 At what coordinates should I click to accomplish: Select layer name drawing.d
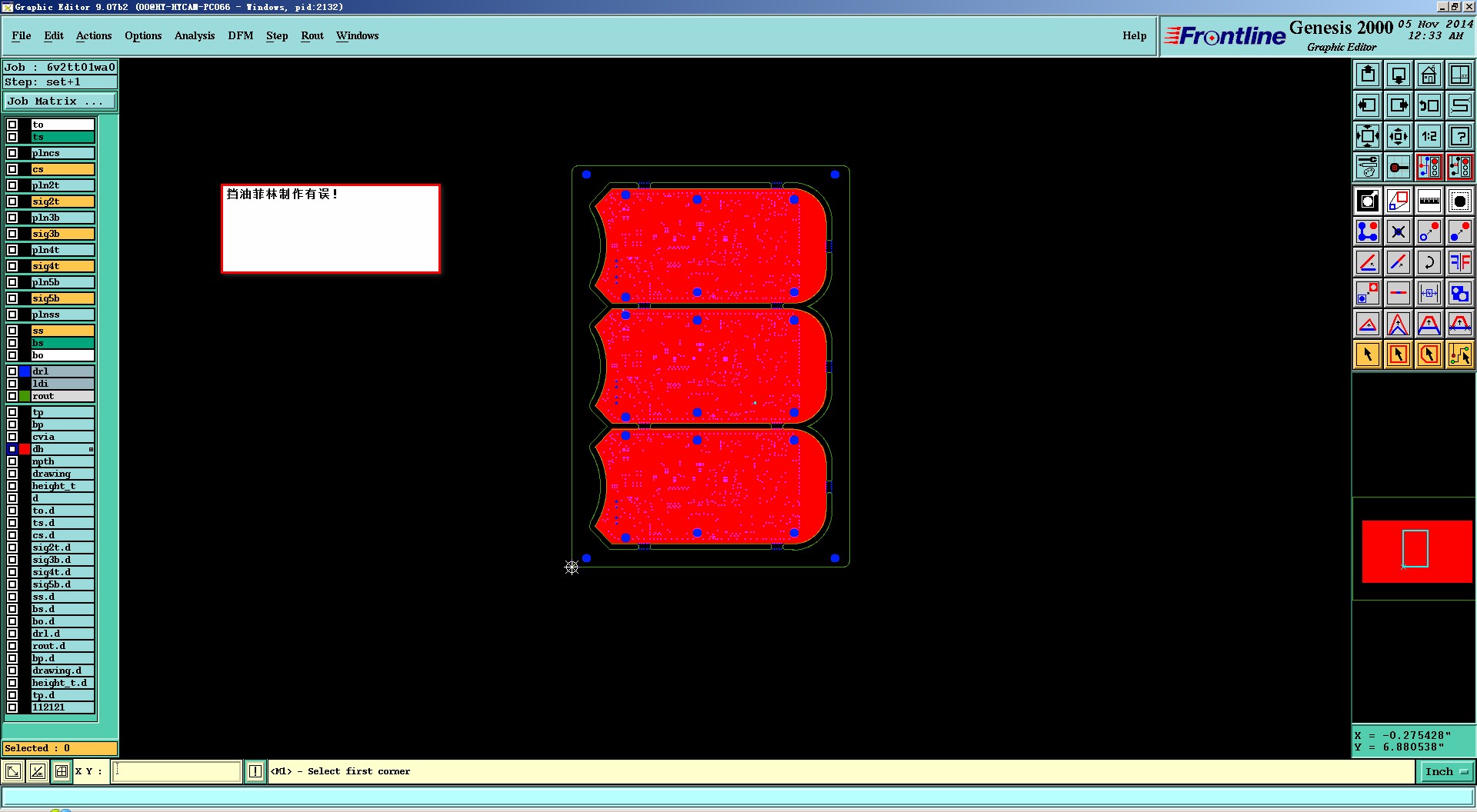(63, 671)
